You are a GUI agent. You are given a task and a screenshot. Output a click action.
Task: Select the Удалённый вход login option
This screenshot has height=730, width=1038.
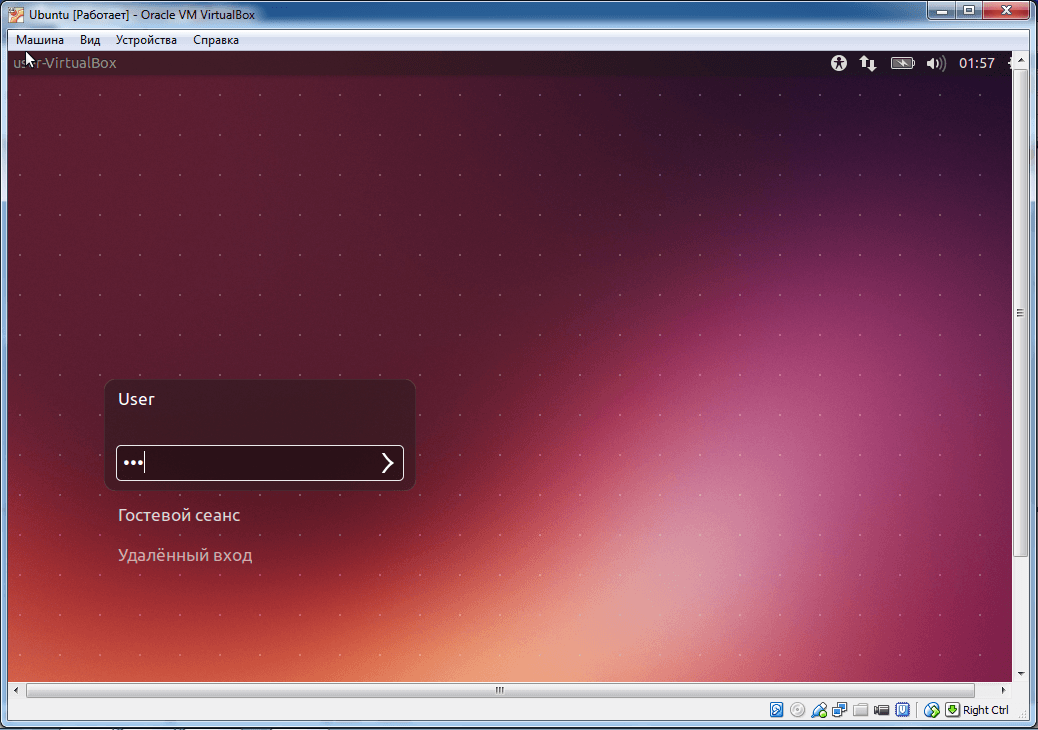pyautogui.click(x=185, y=555)
